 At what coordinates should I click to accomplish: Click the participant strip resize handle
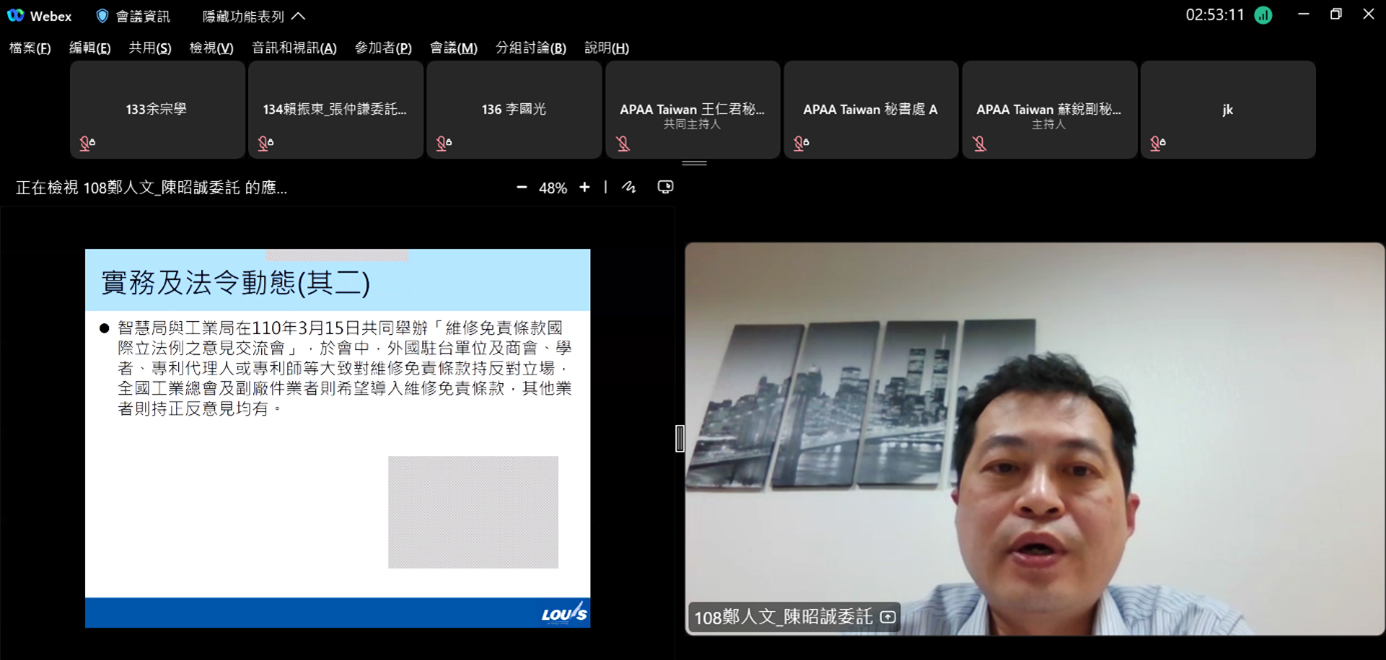pyautogui.click(x=694, y=163)
